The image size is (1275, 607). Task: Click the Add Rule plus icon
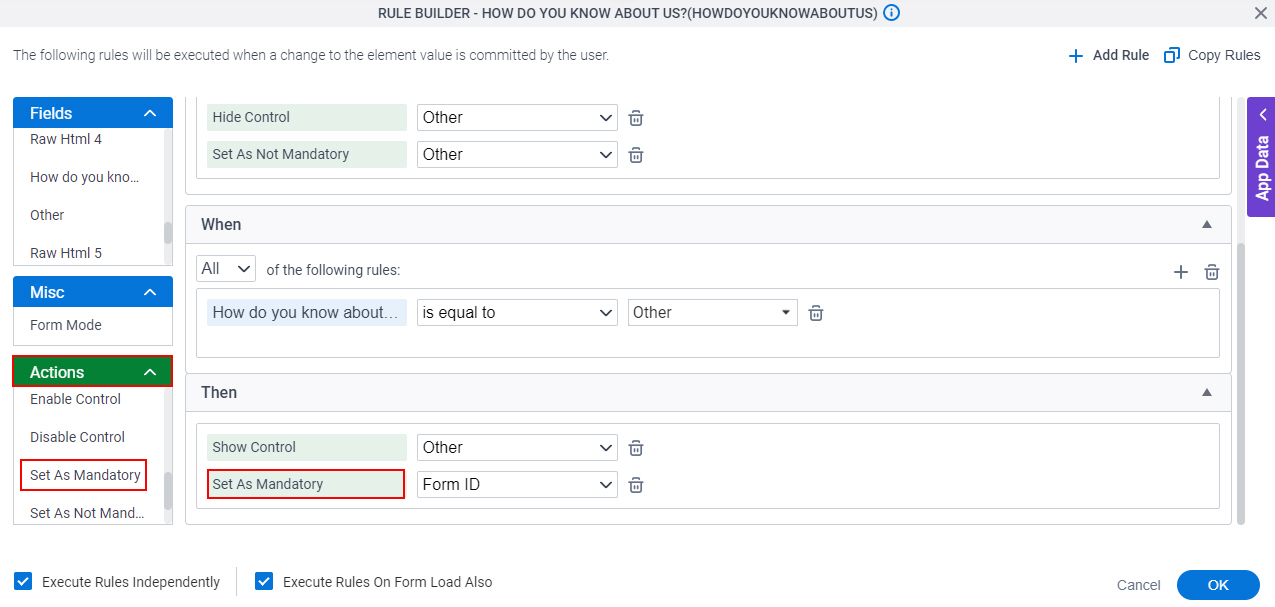(x=1076, y=56)
